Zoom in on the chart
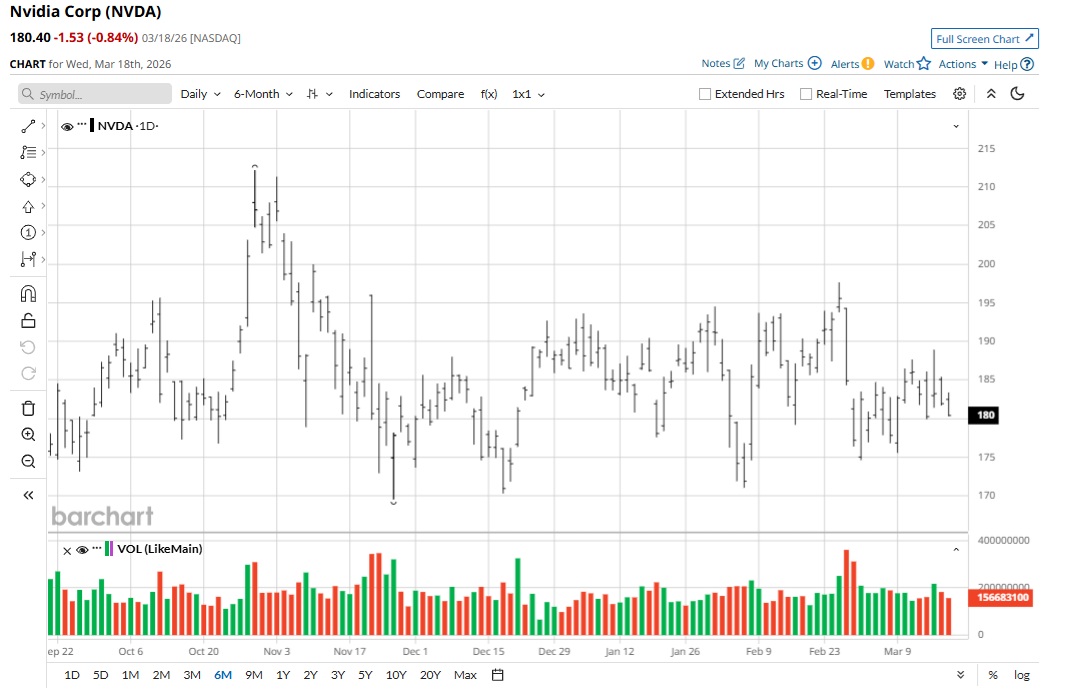Viewport: 1070px width, 697px height. [x=28, y=435]
